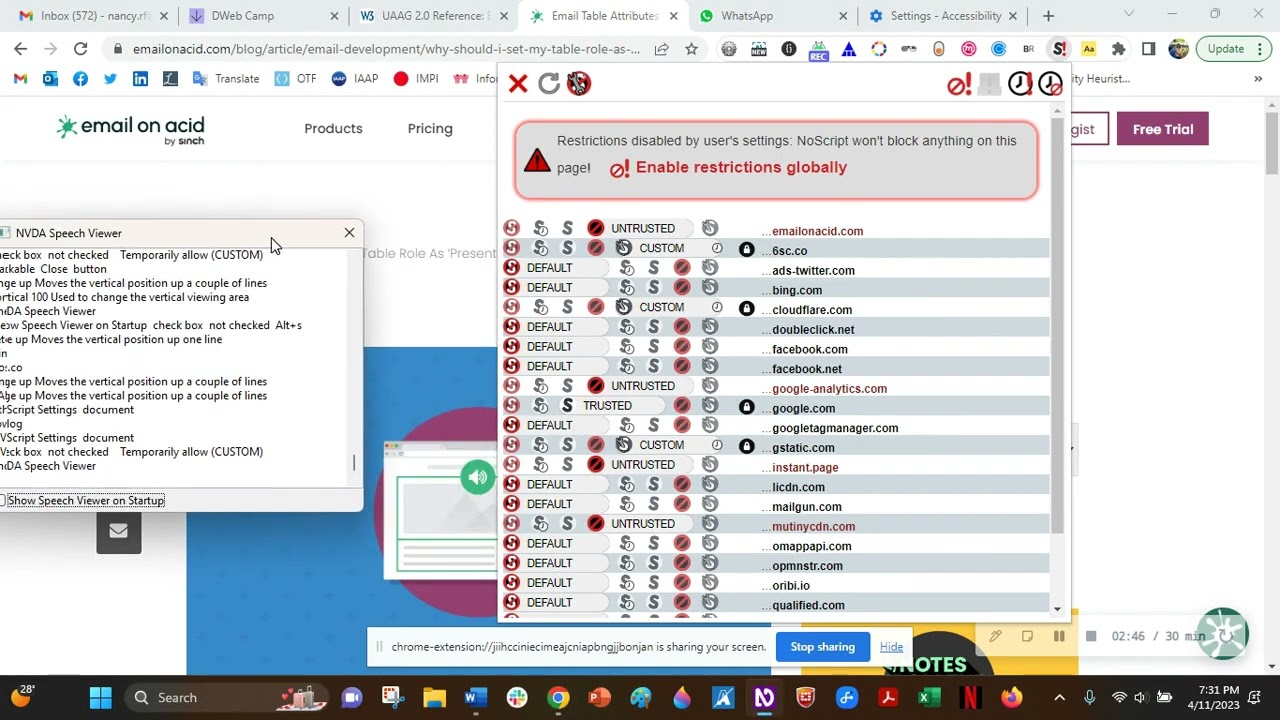Open Chrome tab search chevron
This screenshot has height=720, width=1280.
[1129, 15]
